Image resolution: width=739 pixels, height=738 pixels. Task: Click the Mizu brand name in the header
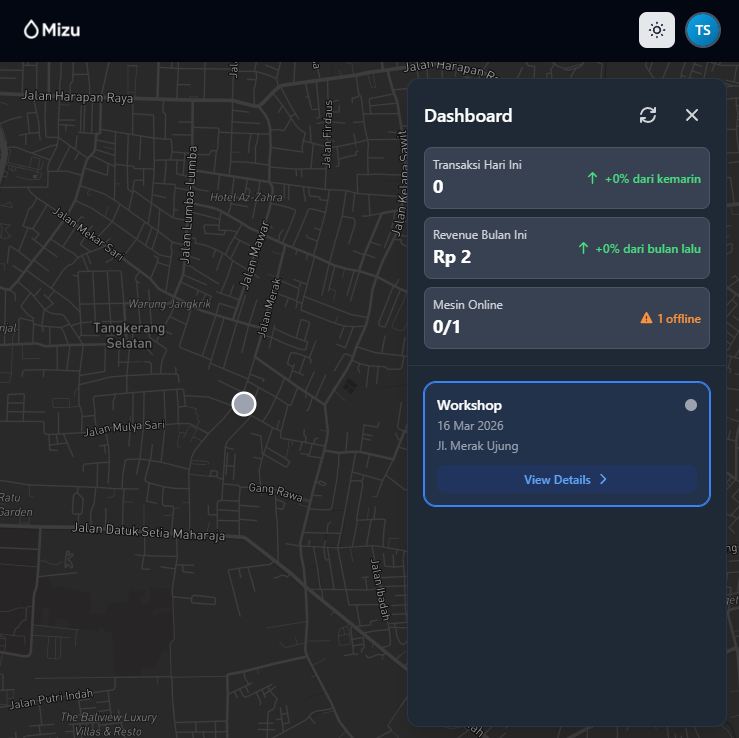61,30
